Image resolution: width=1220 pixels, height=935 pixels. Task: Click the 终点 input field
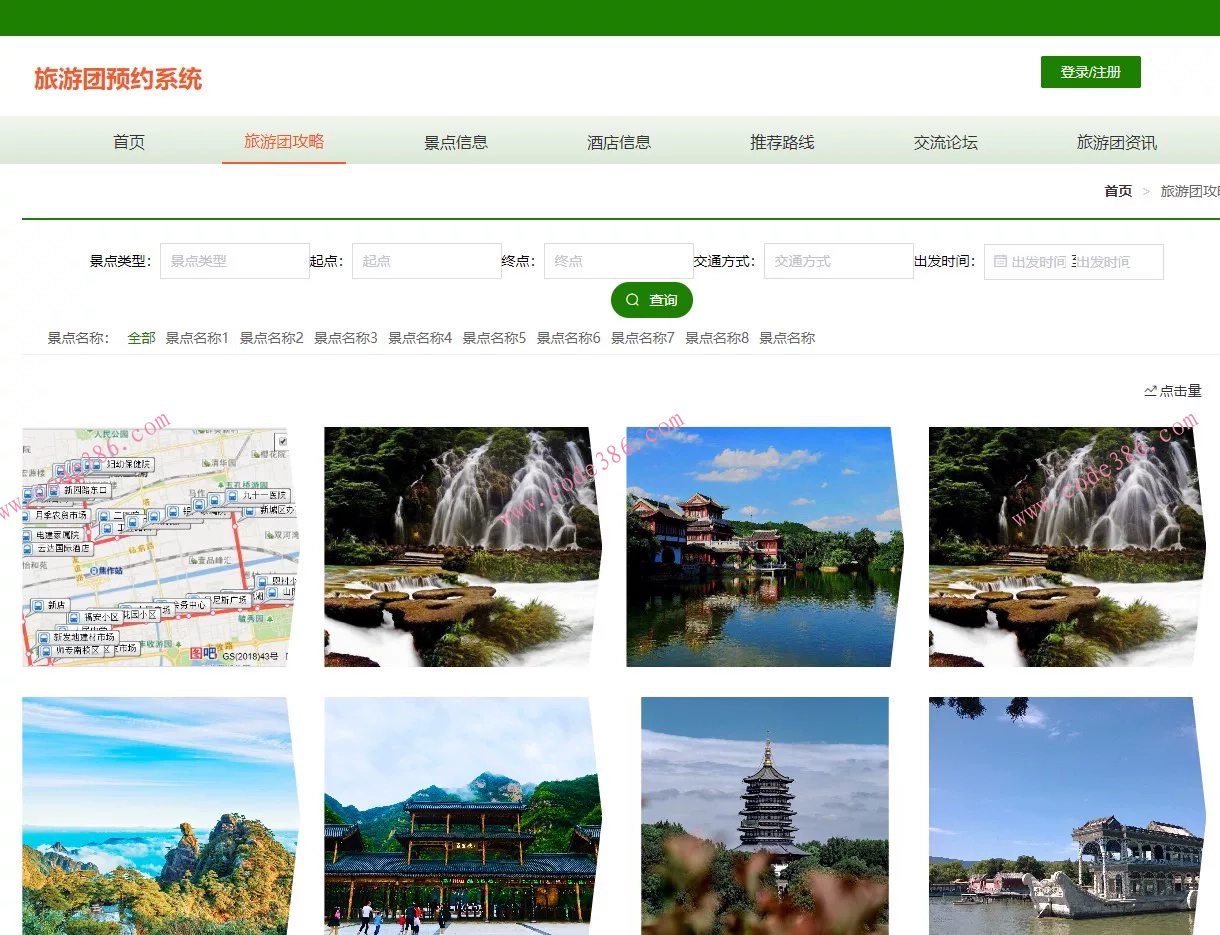[619, 261]
